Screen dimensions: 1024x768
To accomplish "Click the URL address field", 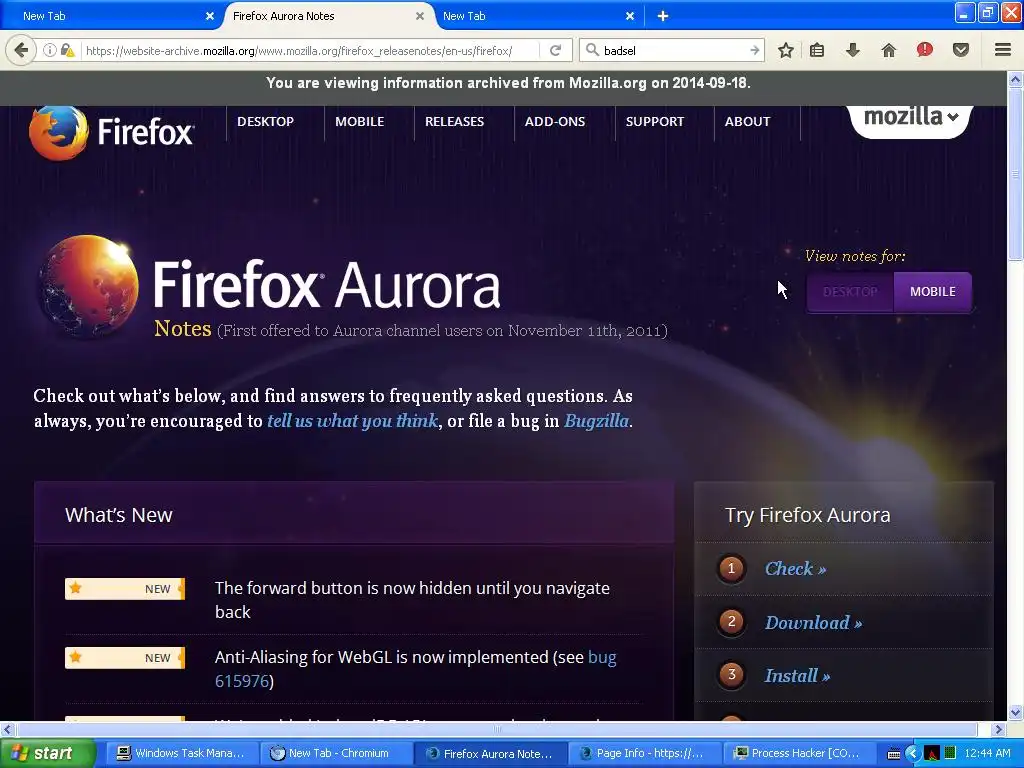I will tap(310, 50).
